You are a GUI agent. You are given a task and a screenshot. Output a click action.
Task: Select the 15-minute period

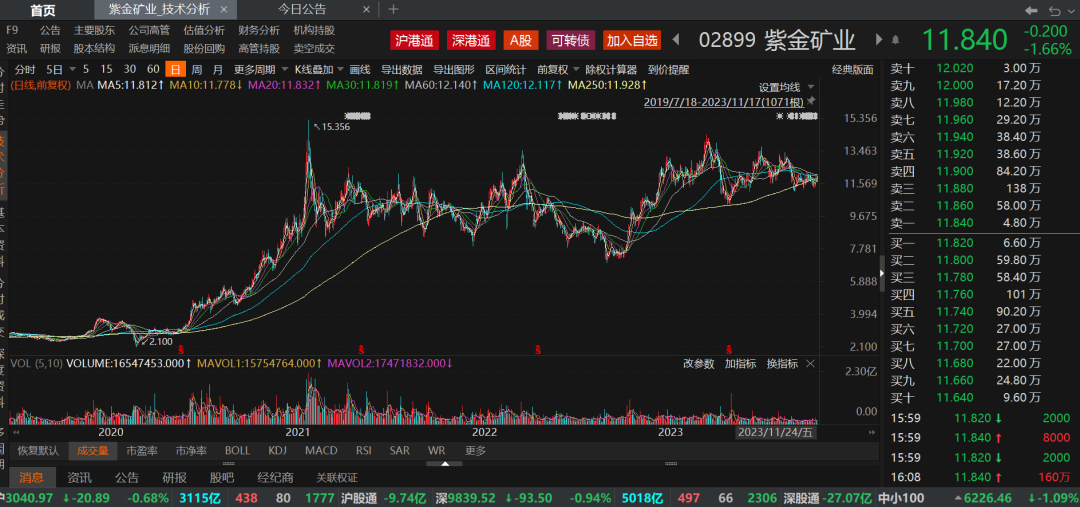click(106, 70)
